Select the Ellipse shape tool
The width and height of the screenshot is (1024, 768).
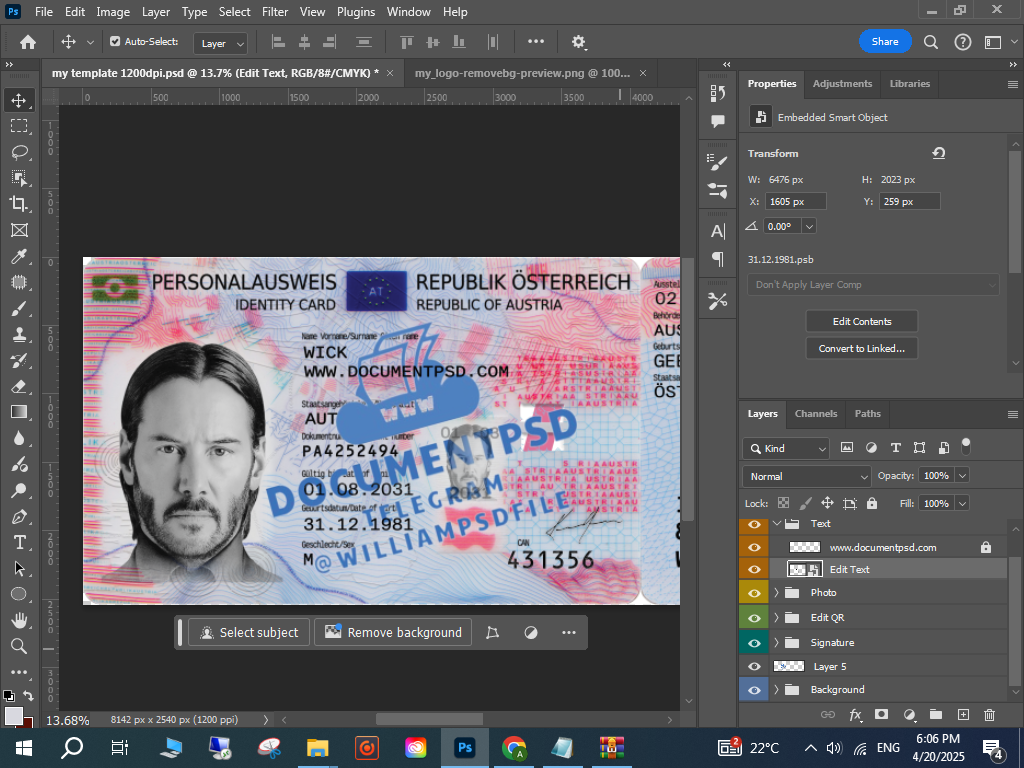click(x=19, y=594)
